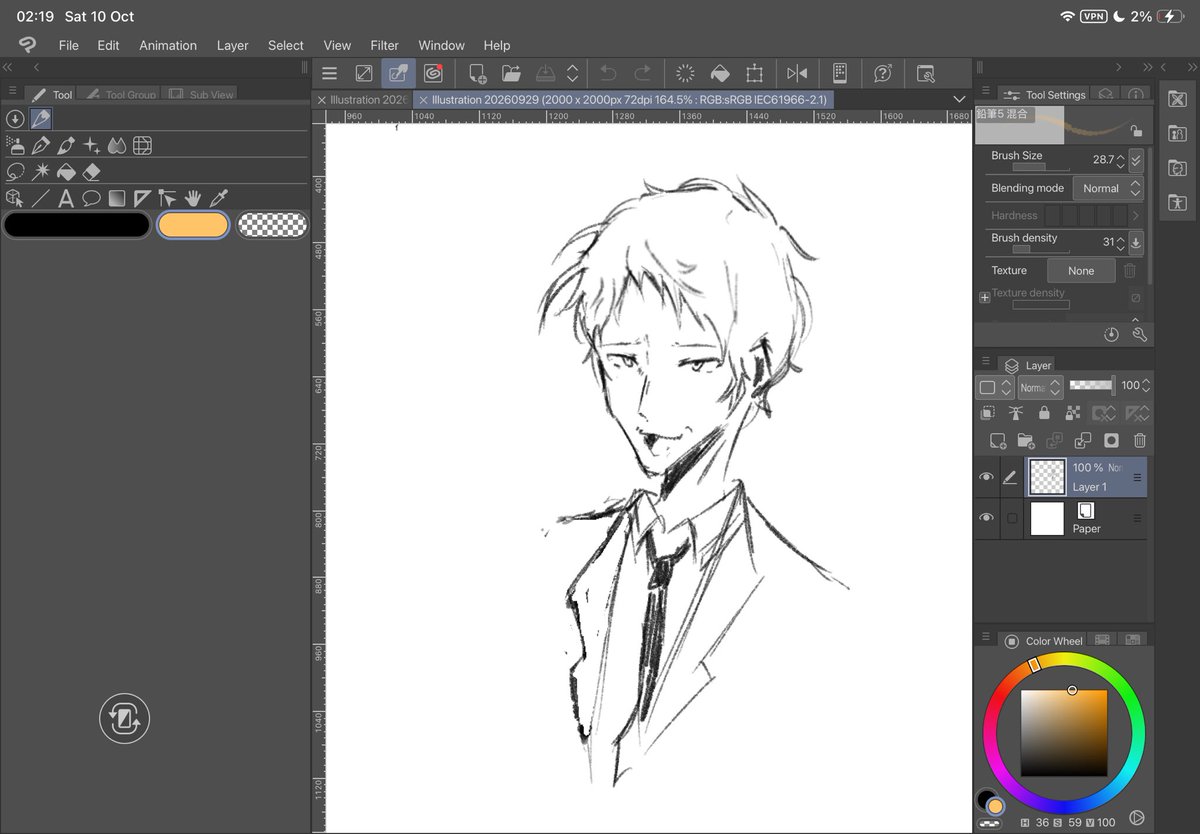Select the Text tool

coord(66,198)
